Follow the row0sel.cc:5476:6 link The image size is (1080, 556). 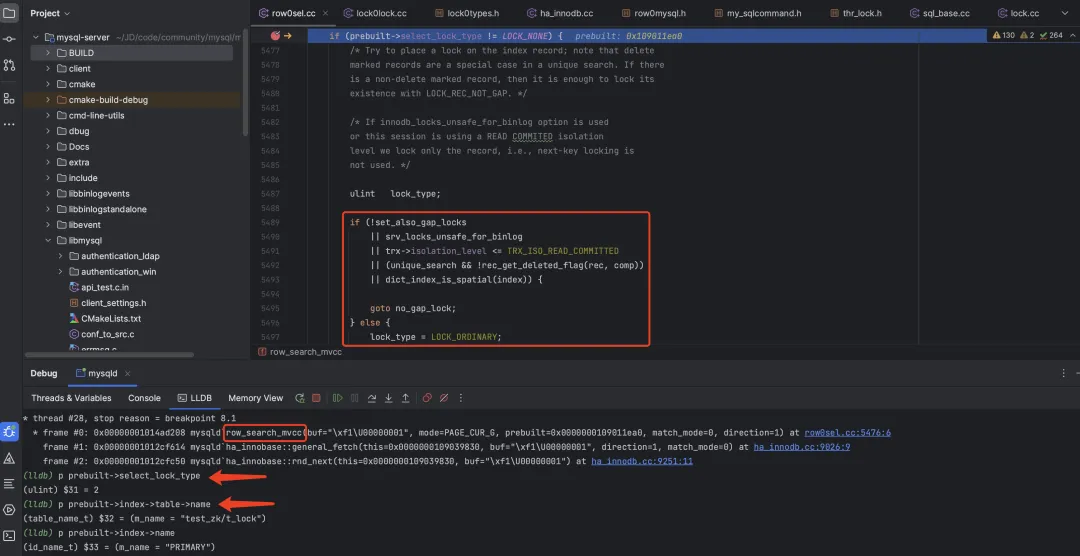pos(847,432)
